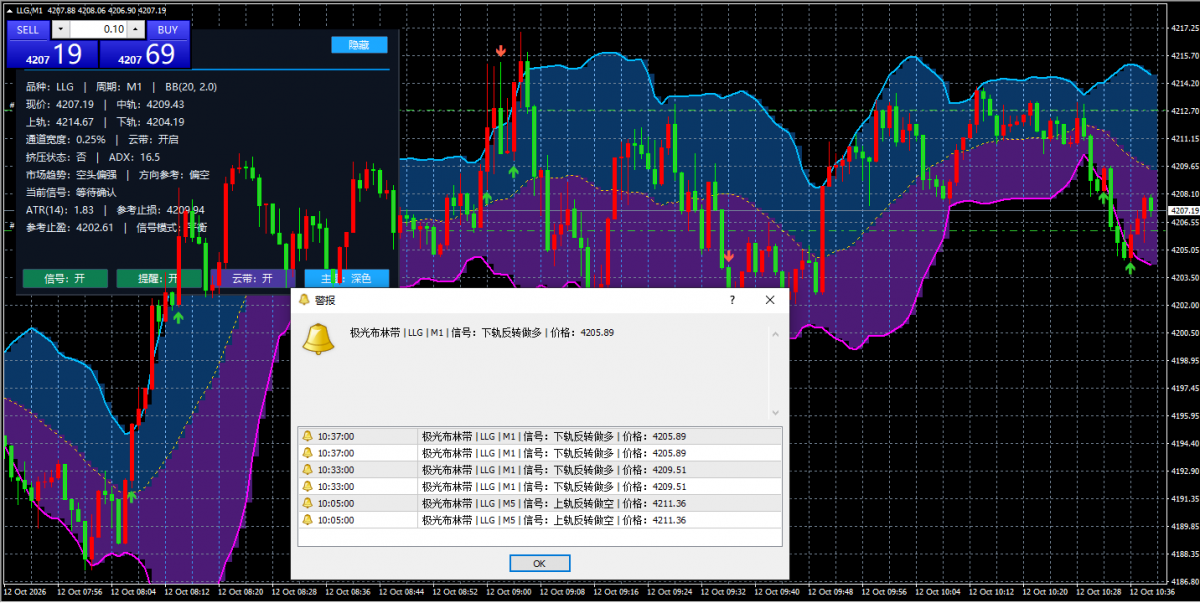
Task: Click the ATR(14): 1.83 value
Action: pos(60,210)
